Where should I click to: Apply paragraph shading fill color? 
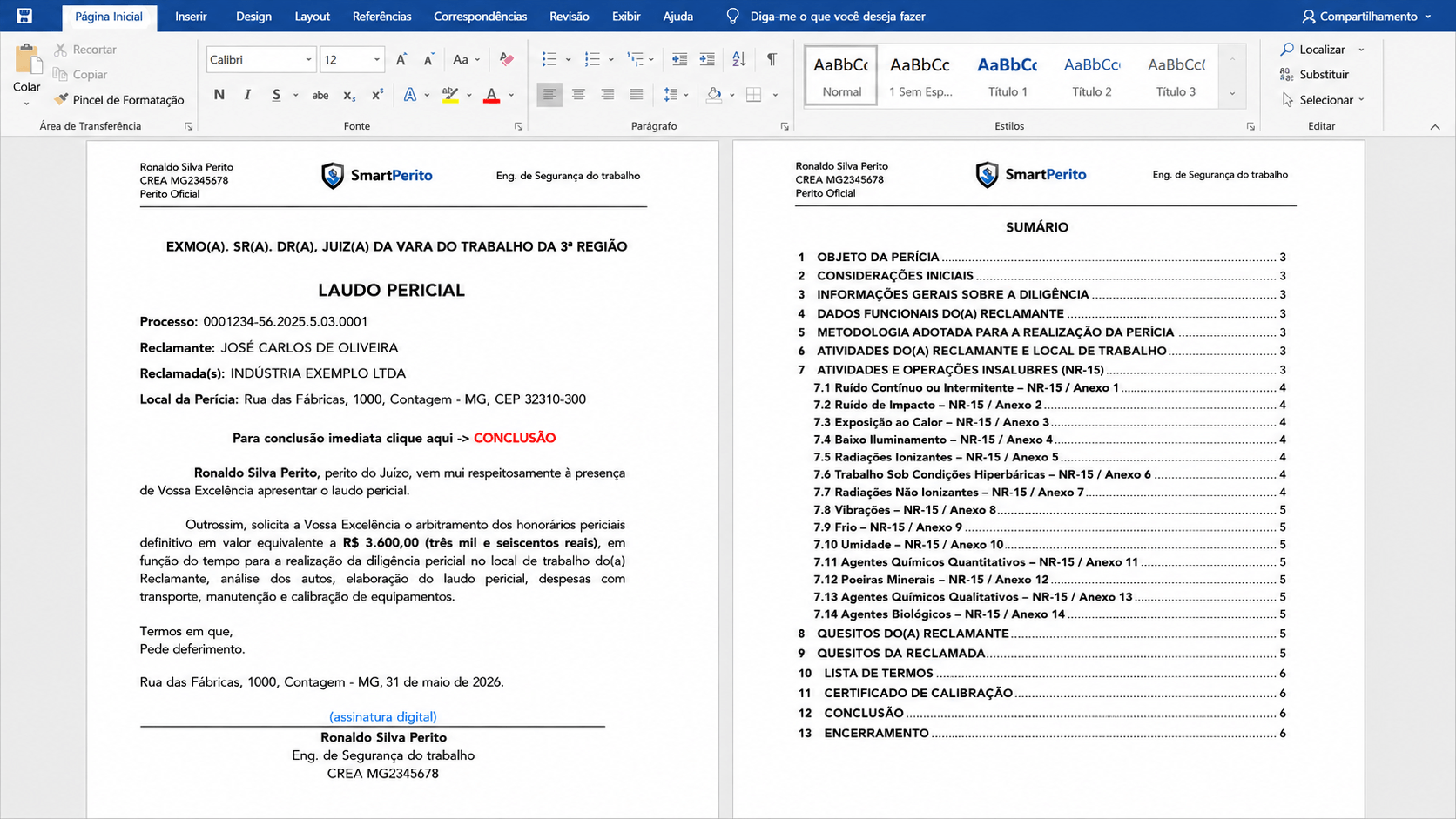click(x=714, y=95)
